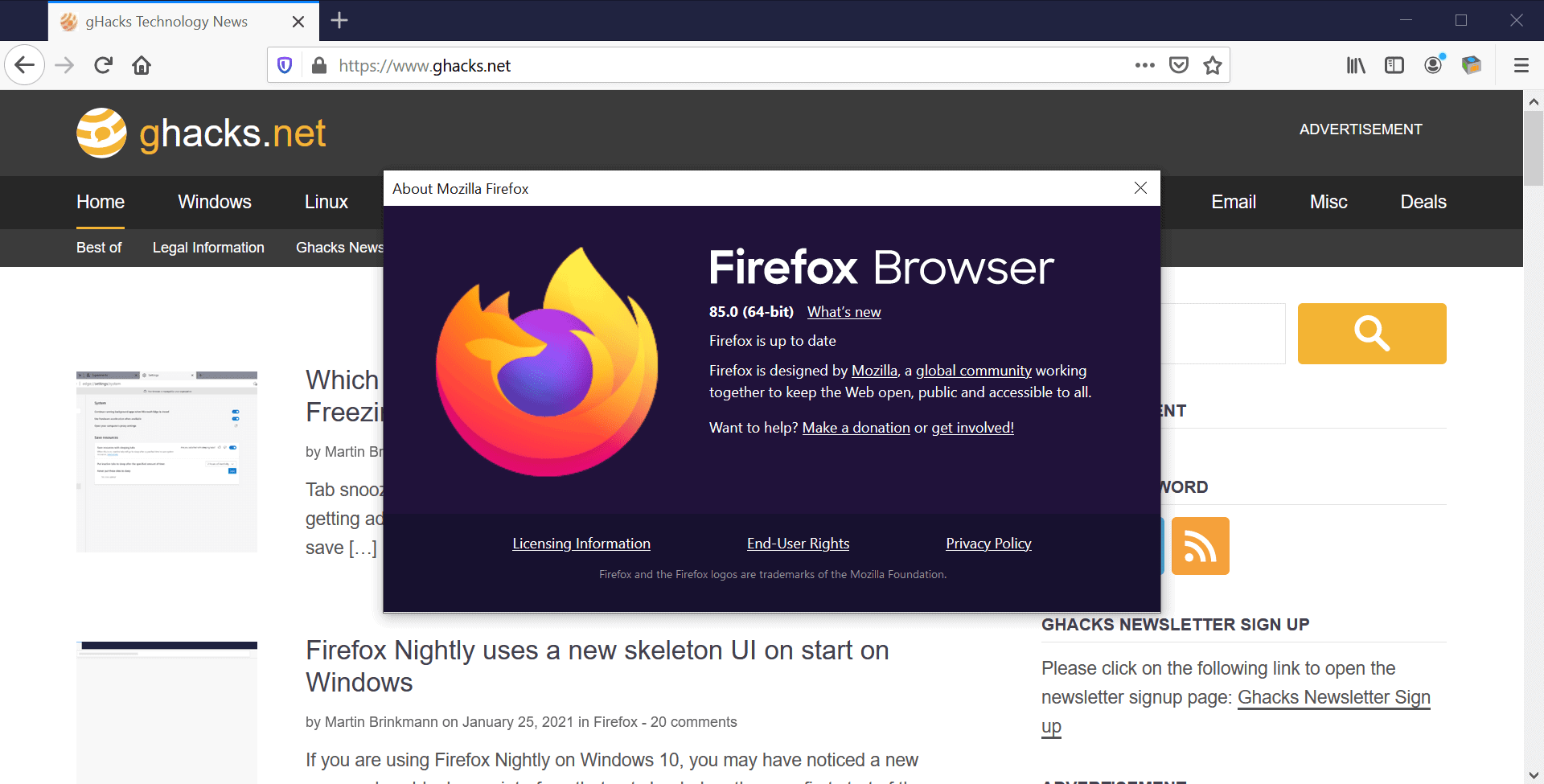Image resolution: width=1544 pixels, height=784 pixels.
Task: Open the Linux menu section
Action: pyautogui.click(x=326, y=202)
